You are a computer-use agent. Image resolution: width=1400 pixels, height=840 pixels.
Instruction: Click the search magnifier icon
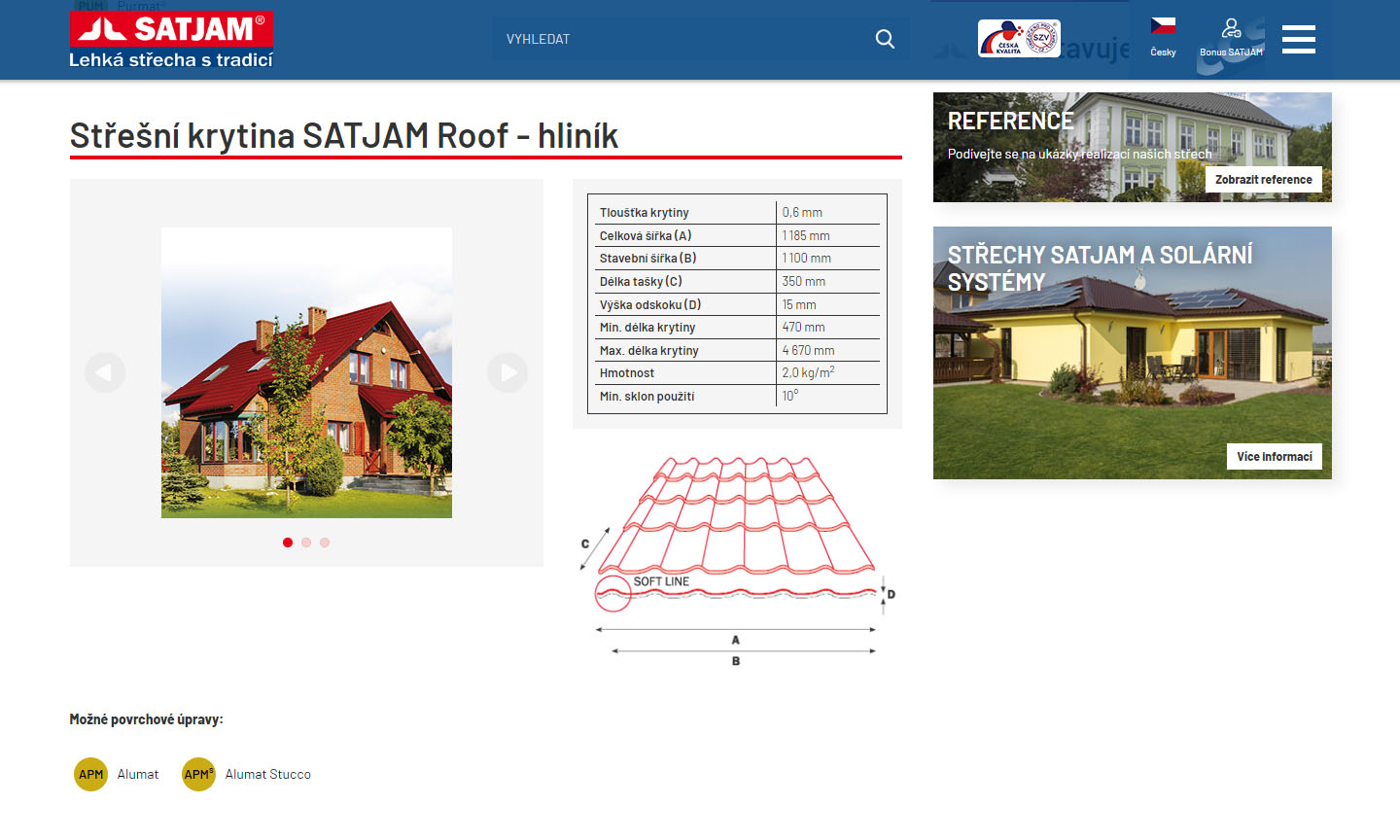click(885, 39)
